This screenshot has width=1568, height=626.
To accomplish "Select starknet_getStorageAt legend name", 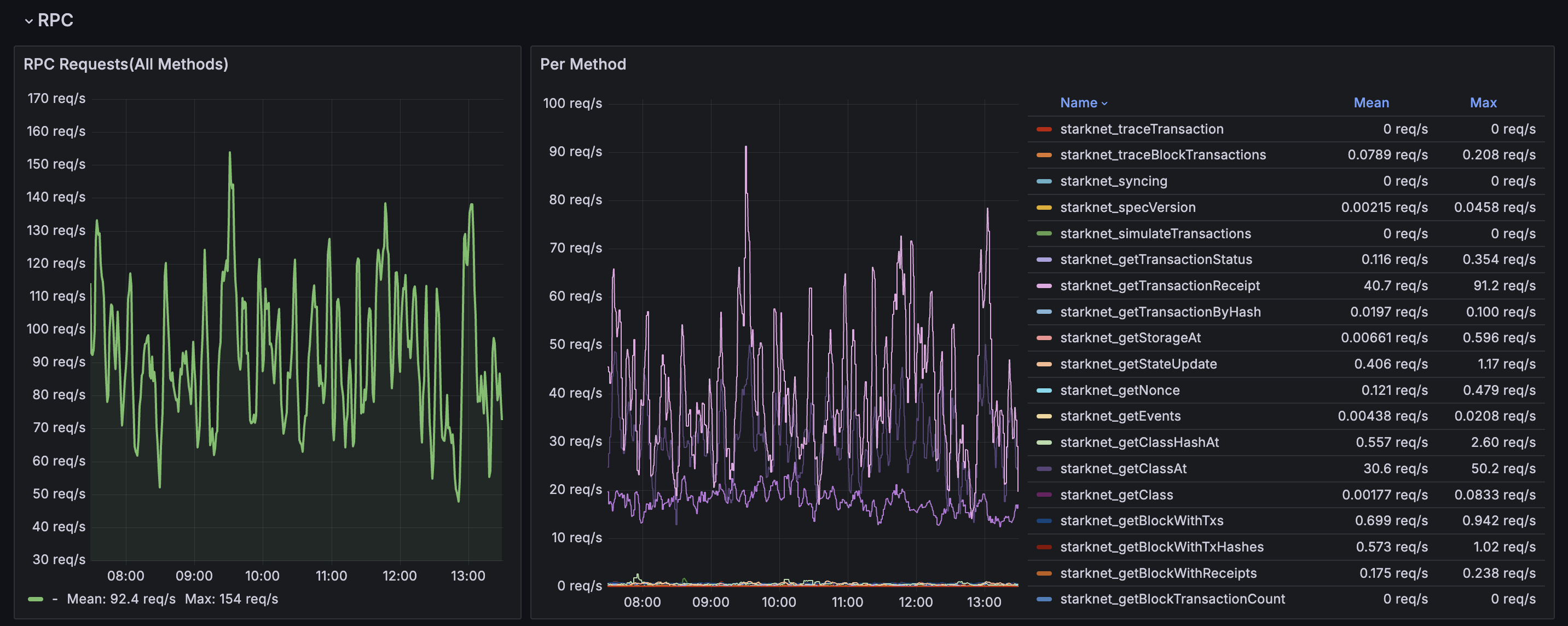I will click(x=1130, y=338).
